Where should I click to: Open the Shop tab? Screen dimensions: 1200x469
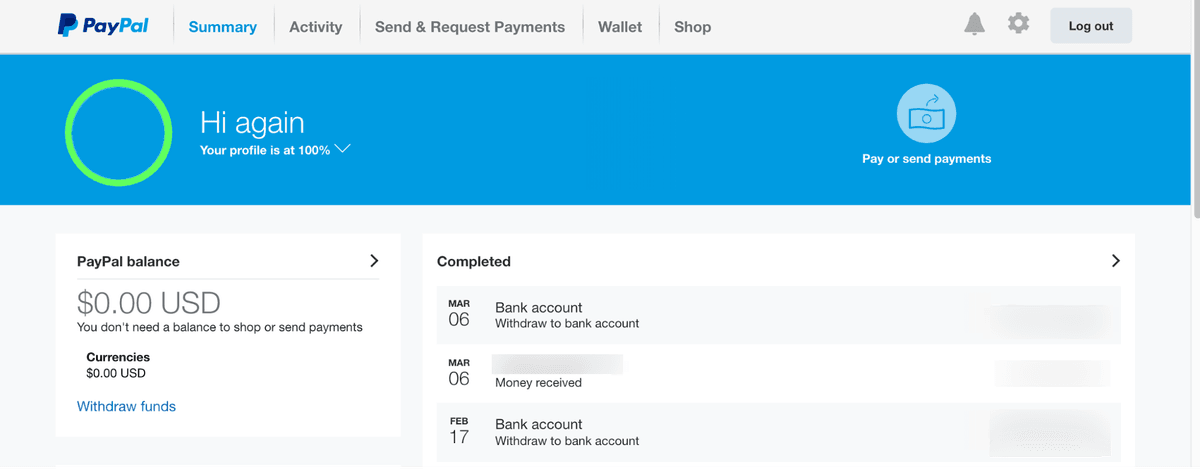click(692, 27)
